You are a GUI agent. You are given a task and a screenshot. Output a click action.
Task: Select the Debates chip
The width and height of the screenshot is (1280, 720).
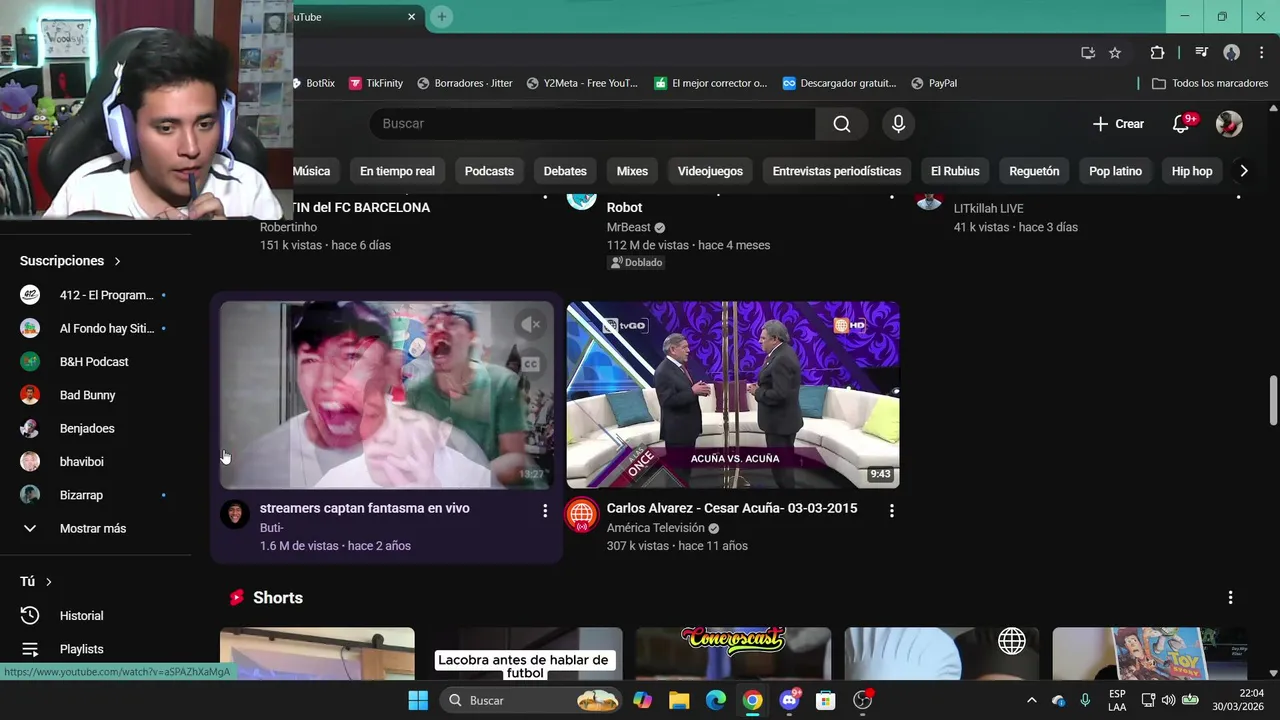565,171
